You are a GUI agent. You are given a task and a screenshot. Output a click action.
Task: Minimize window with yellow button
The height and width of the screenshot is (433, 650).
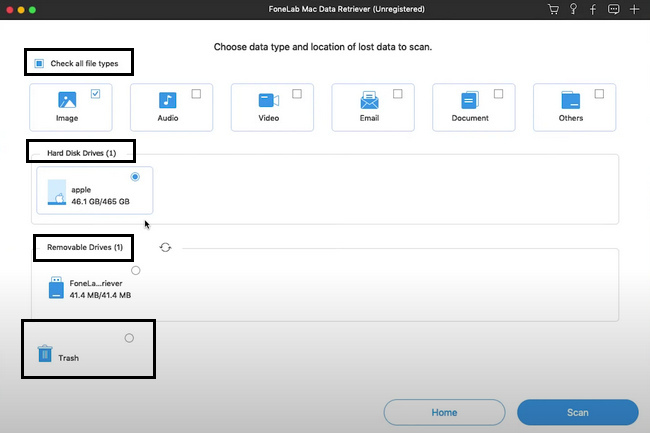tap(21, 10)
